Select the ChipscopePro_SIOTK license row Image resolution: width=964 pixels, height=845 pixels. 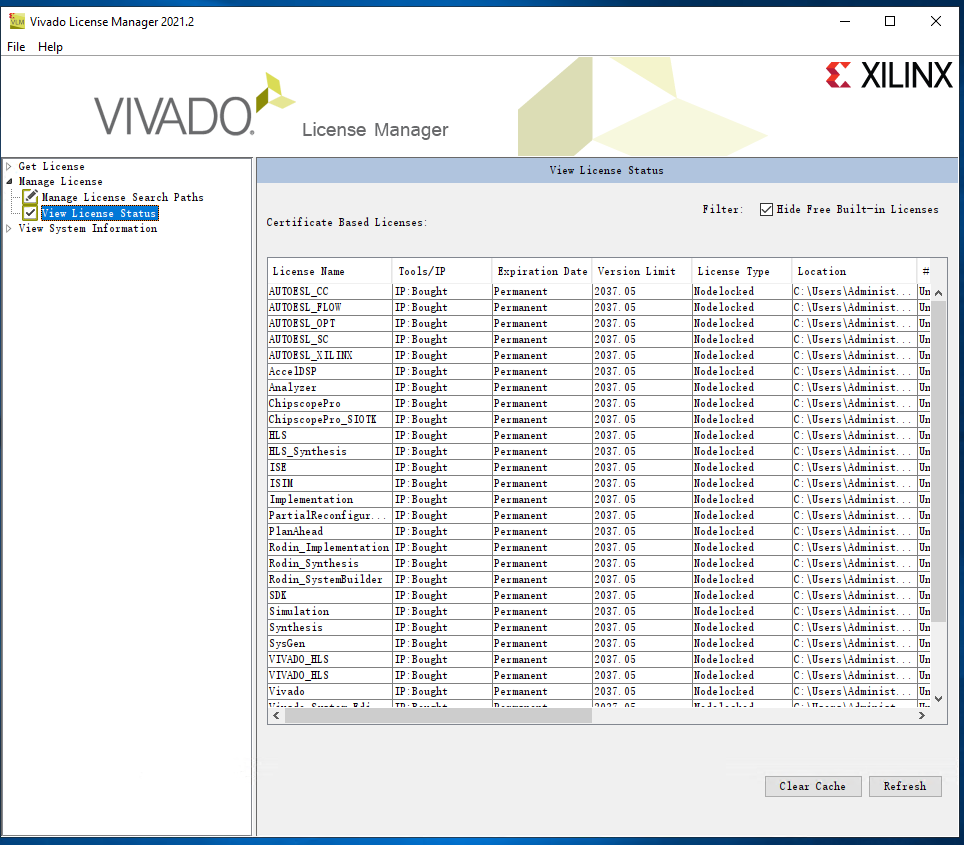click(x=599, y=419)
